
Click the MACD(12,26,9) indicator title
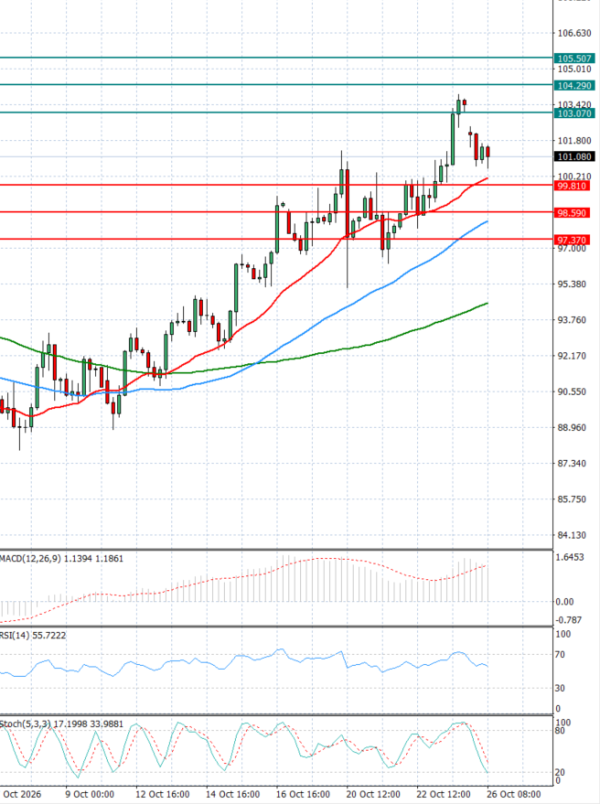(30, 558)
